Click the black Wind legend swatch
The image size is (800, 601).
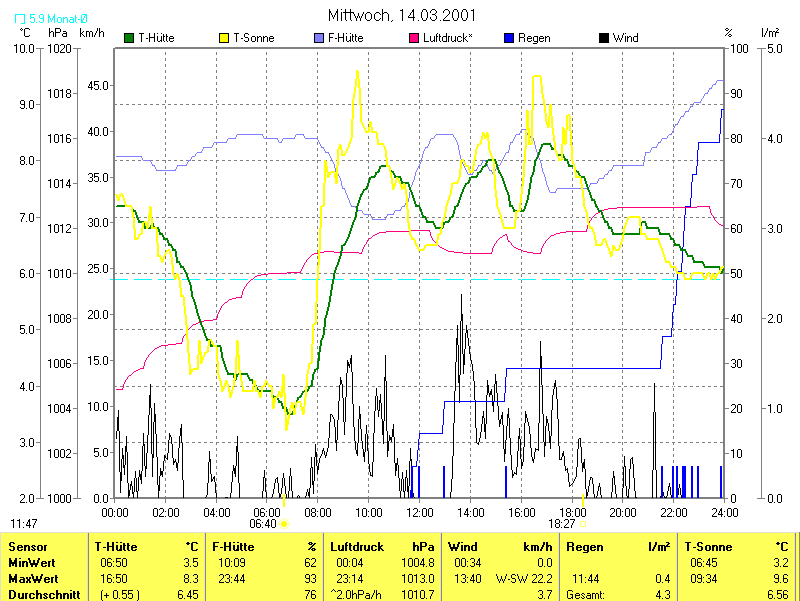tap(603, 38)
